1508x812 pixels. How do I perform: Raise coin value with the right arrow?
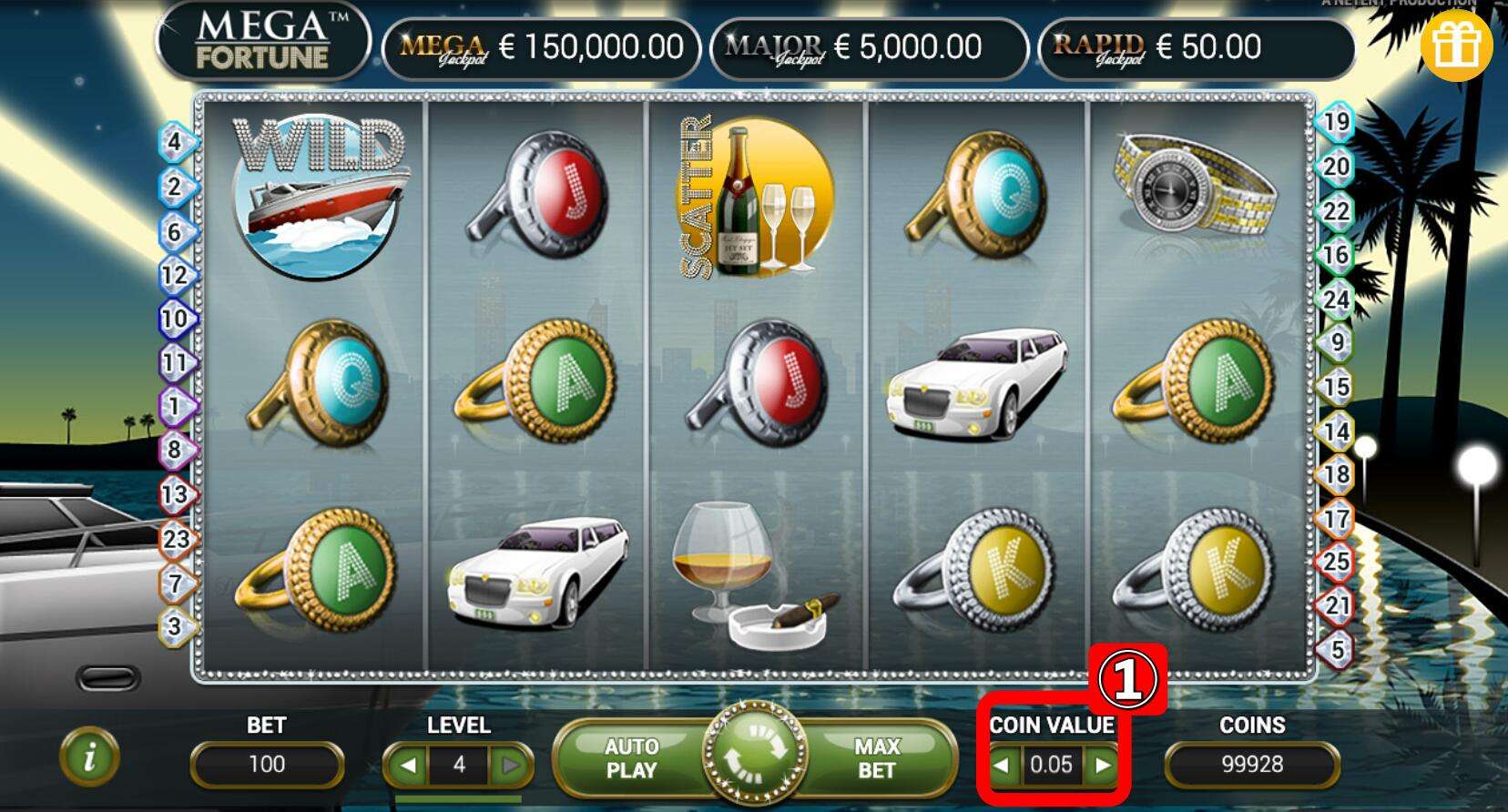click(x=1103, y=766)
